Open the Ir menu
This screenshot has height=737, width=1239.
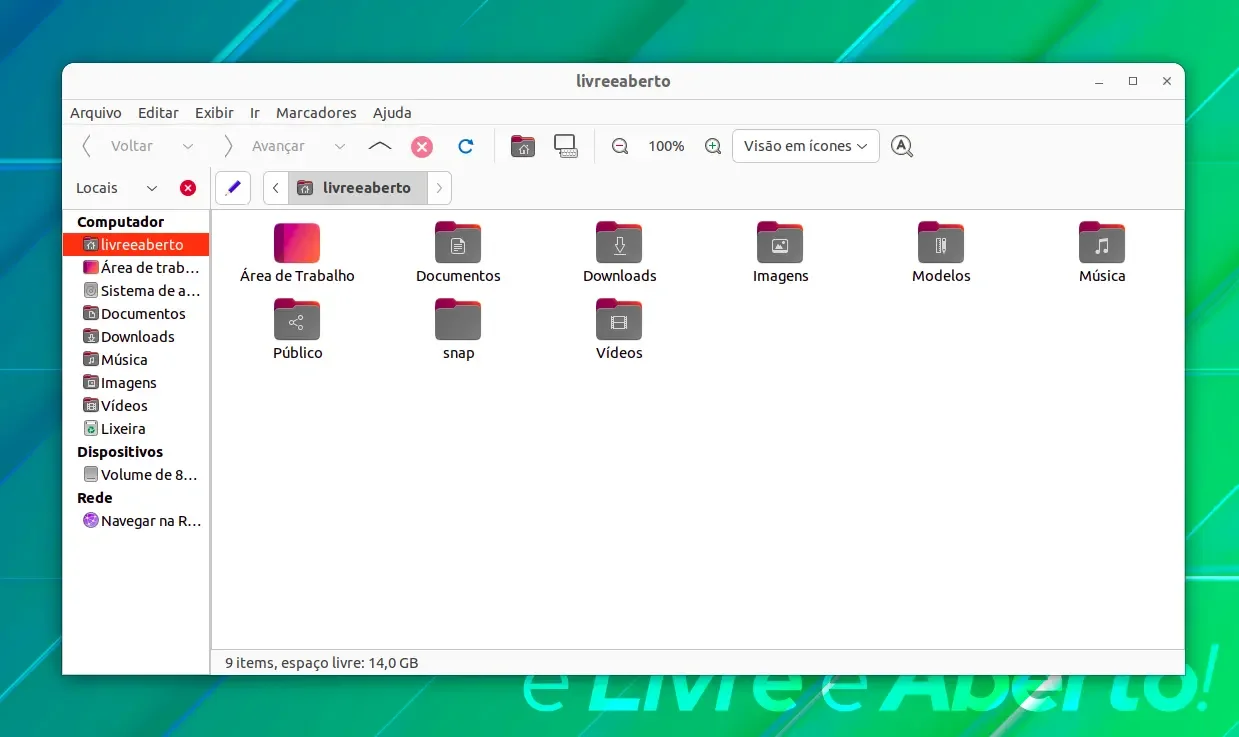tap(255, 113)
